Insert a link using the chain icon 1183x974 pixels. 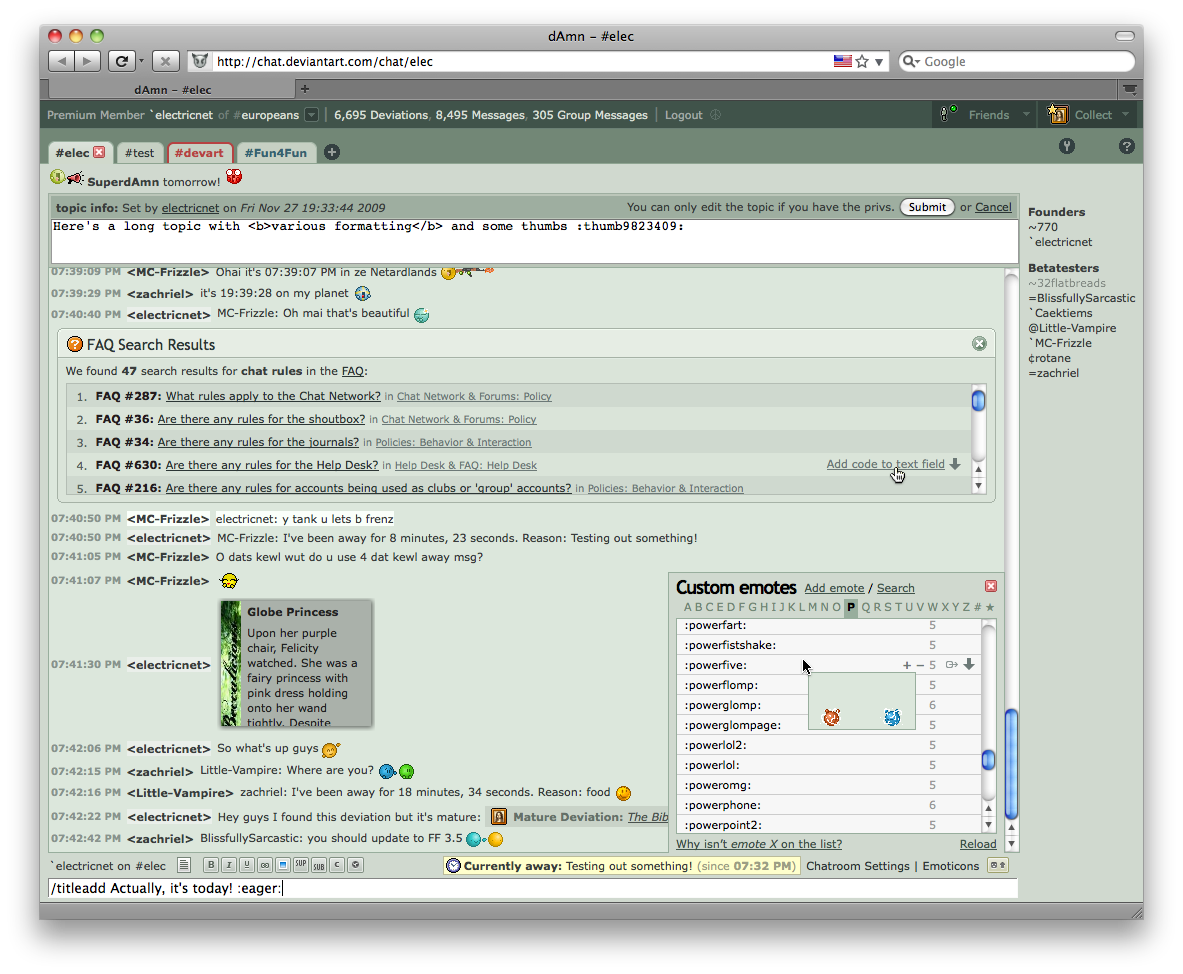[x=265, y=865]
